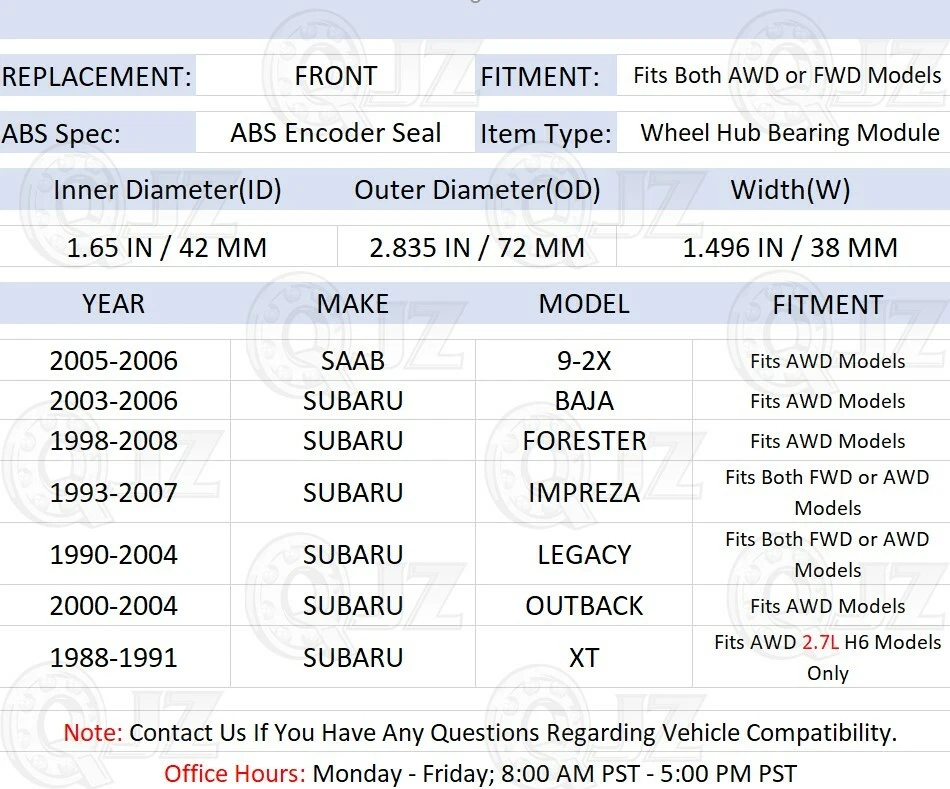950x789 pixels.
Task: Select the ABS Encoder Seal cell
Action: click(x=336, y=133)
